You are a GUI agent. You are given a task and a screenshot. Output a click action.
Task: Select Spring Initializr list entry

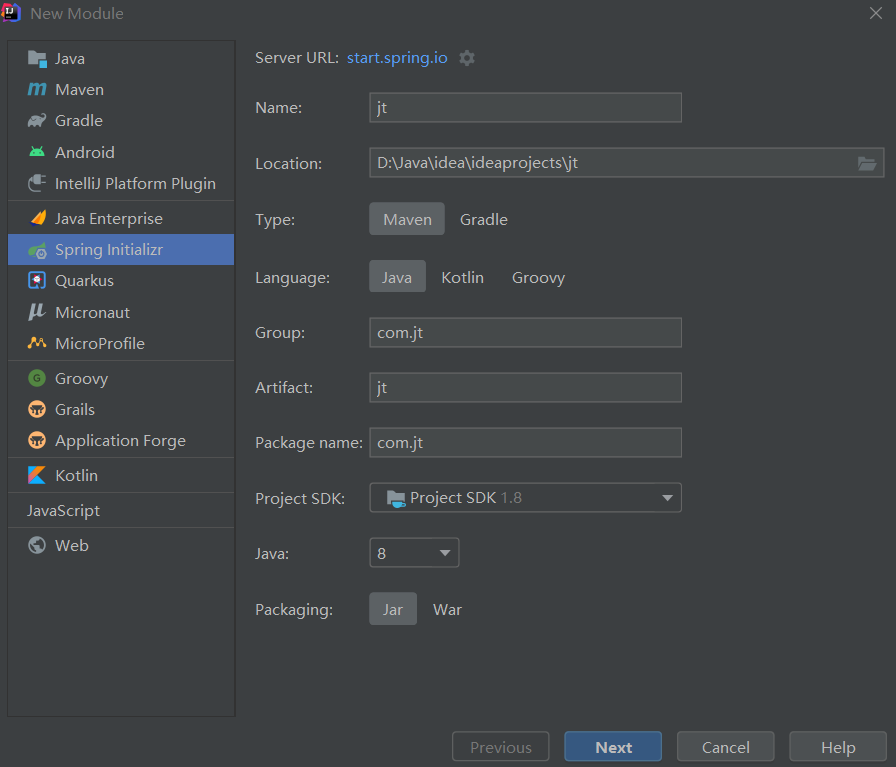coord(121,250)
